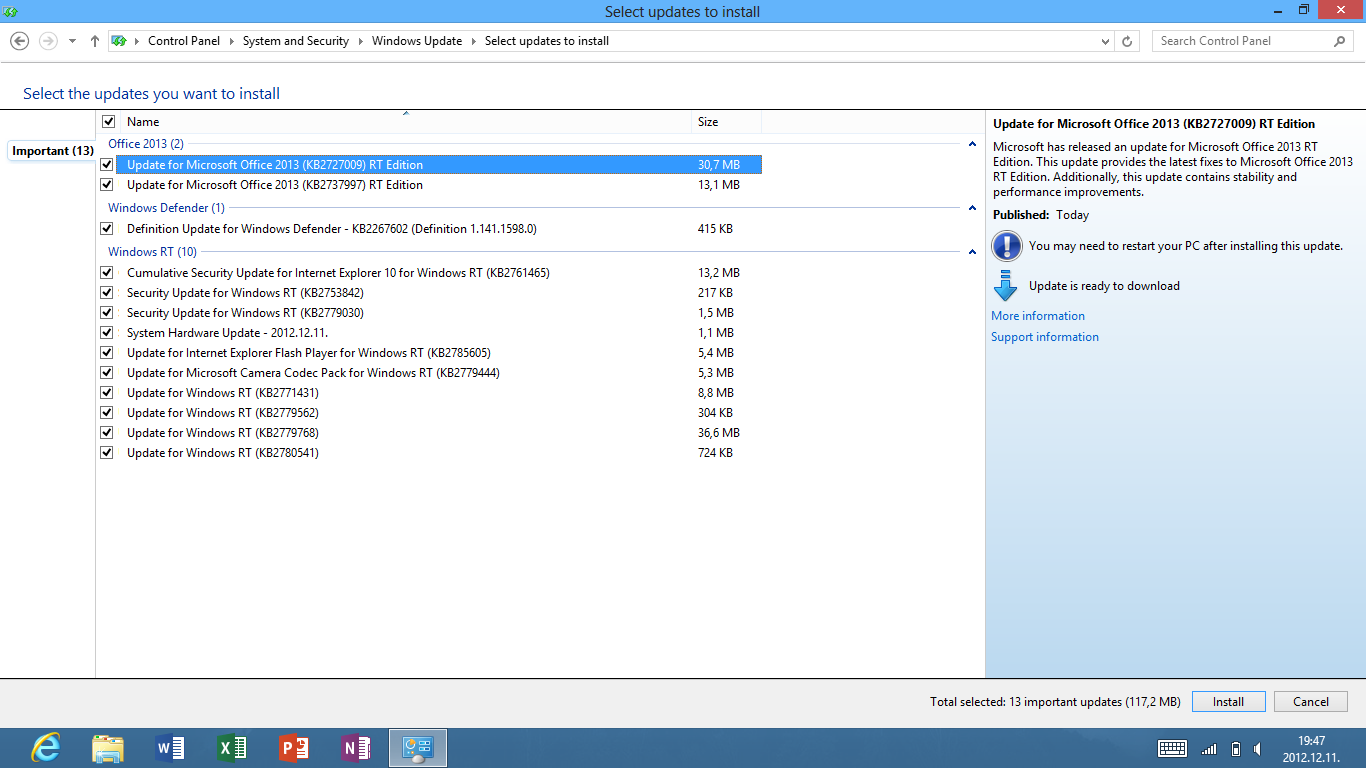Uncheck Update for Windows RT (KB2771431)
This screenshot has height=768, width=1366.
coord(107,393)
